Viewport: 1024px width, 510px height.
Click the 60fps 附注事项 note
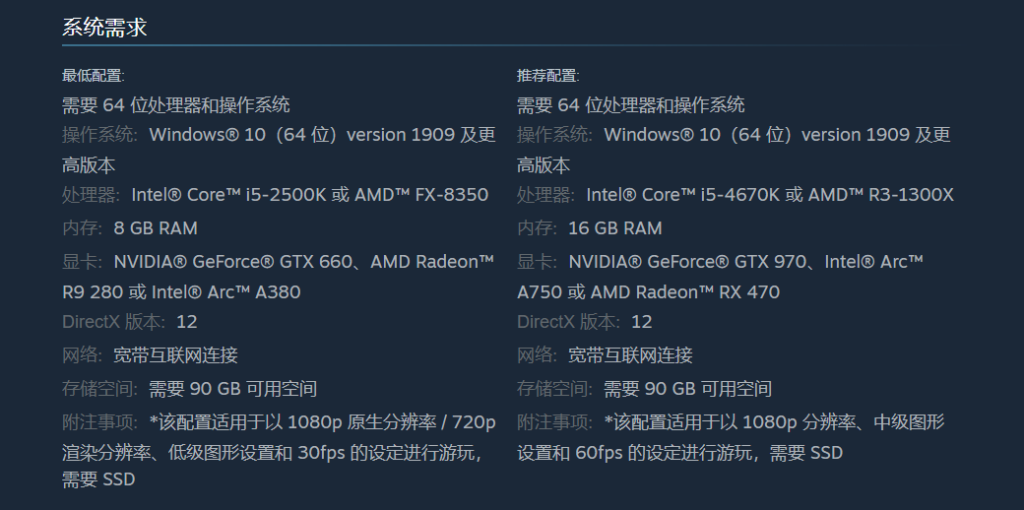point(731,437)
